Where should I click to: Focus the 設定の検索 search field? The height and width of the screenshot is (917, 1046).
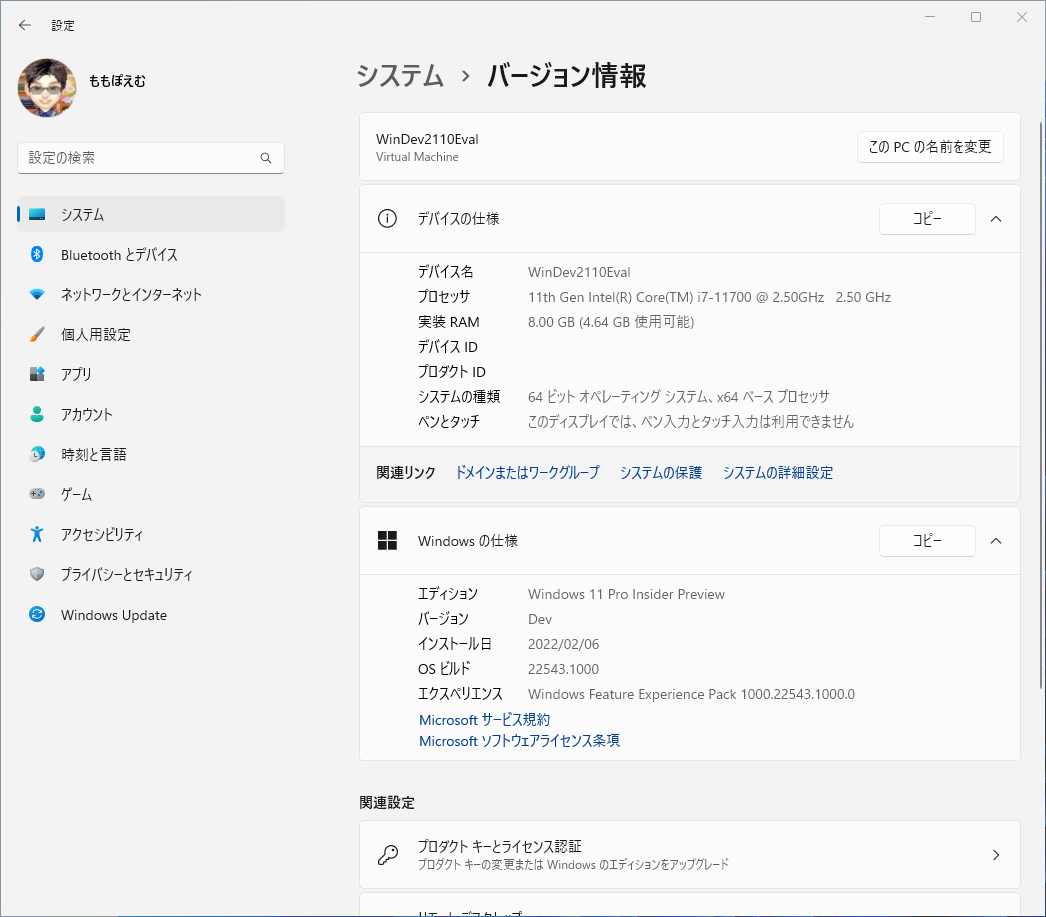151,158
